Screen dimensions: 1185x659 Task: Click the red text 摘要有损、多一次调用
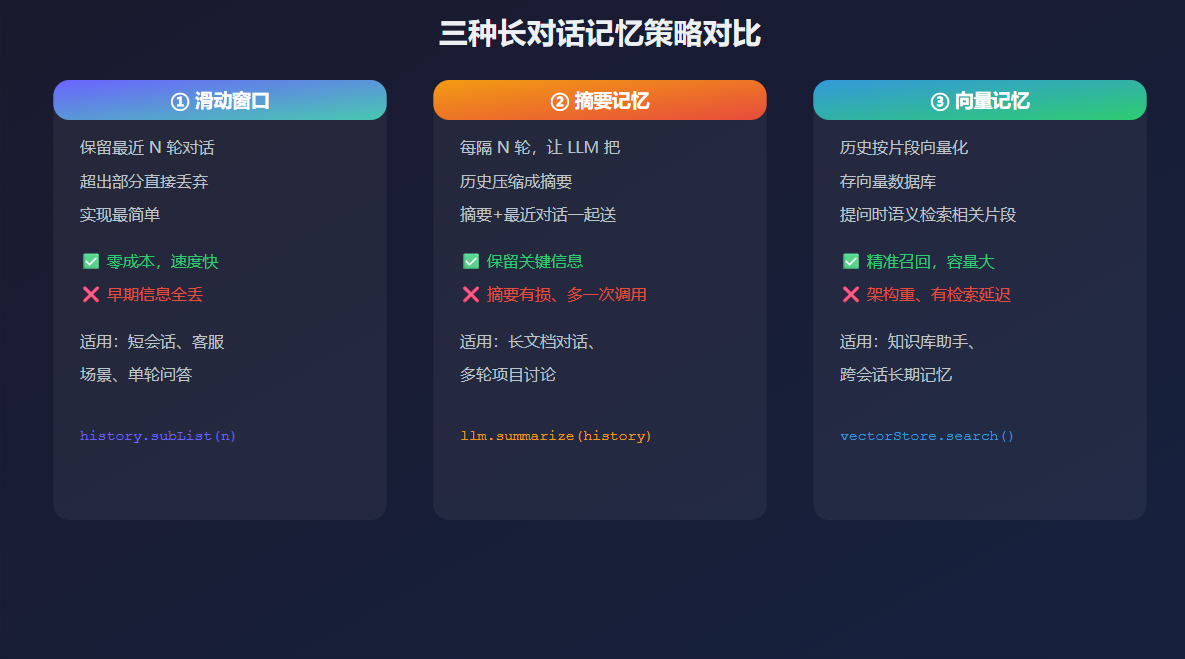coord(567,295)
